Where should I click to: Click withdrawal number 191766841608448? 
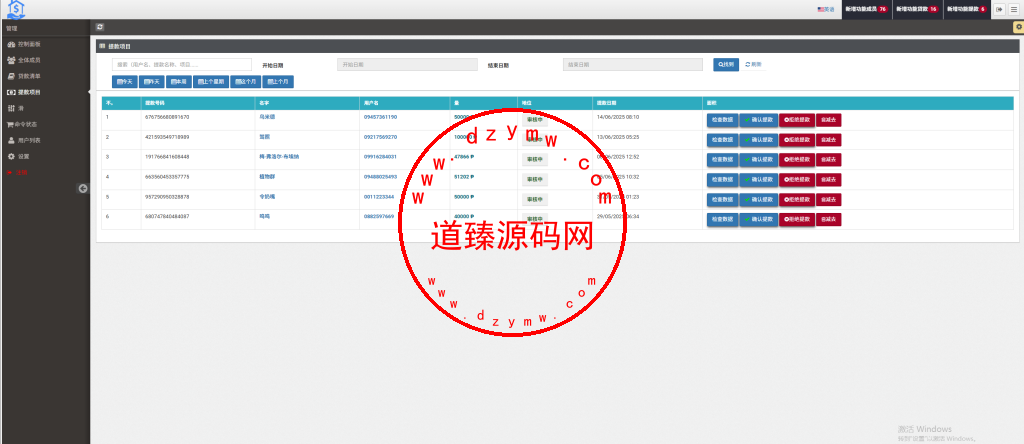coord(167,157)
